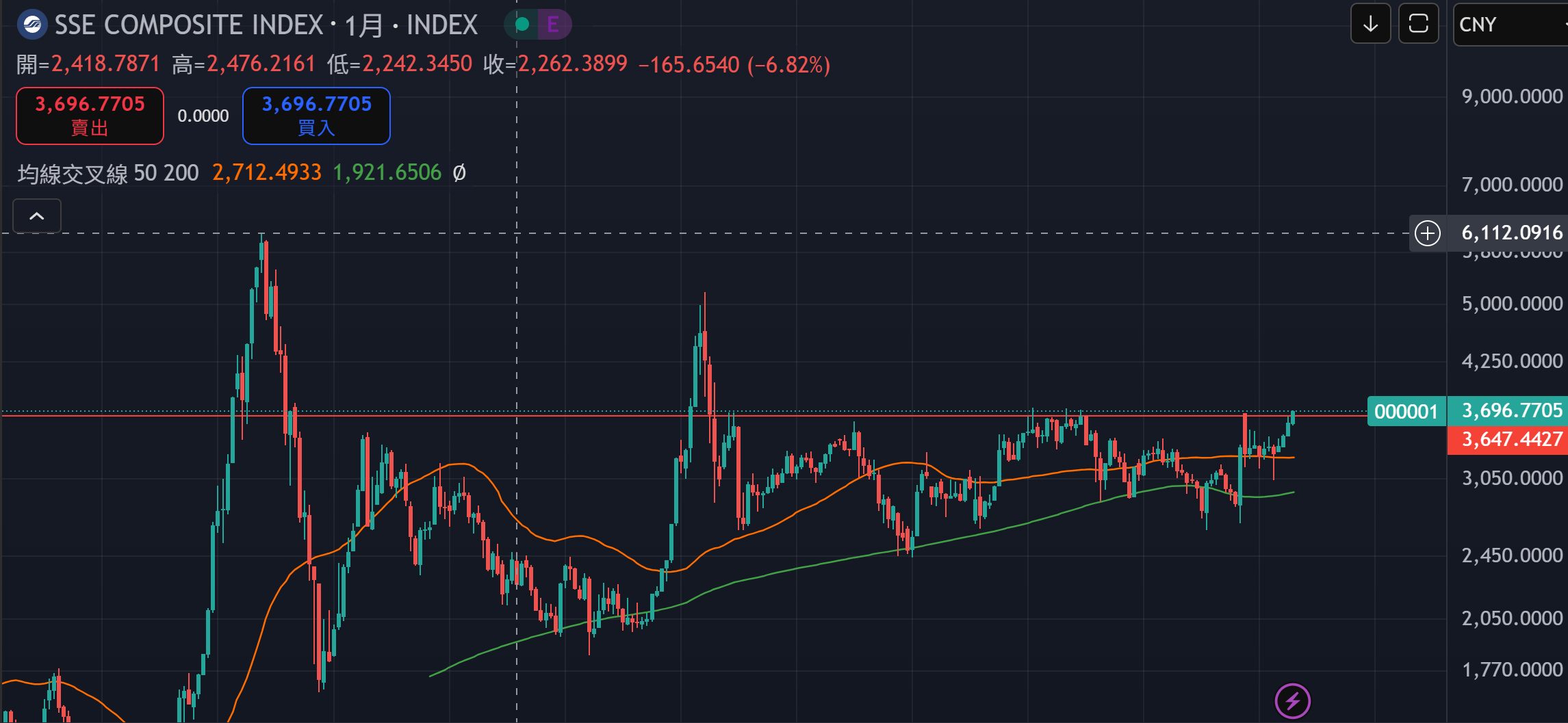This screenshot has height=723, width=1568.
Task: Click the green market status dot
Action: click(522, 25)
